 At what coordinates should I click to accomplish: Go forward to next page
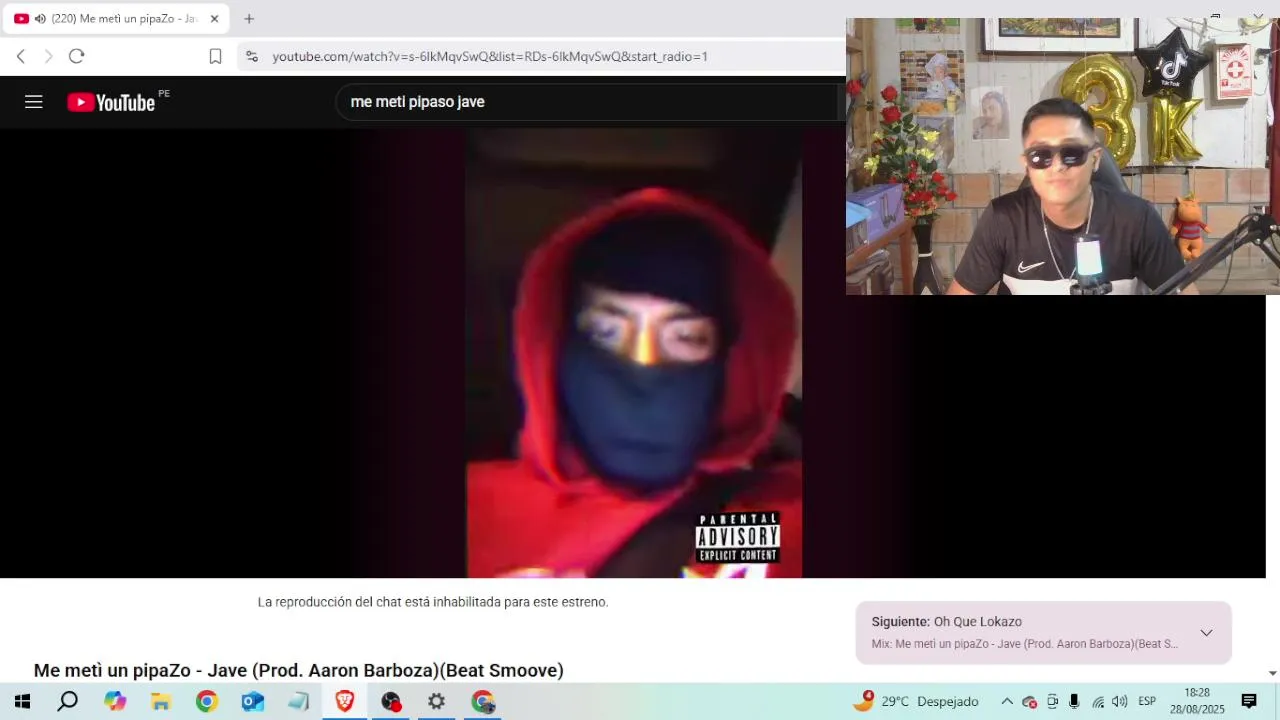tap(48, 56)
